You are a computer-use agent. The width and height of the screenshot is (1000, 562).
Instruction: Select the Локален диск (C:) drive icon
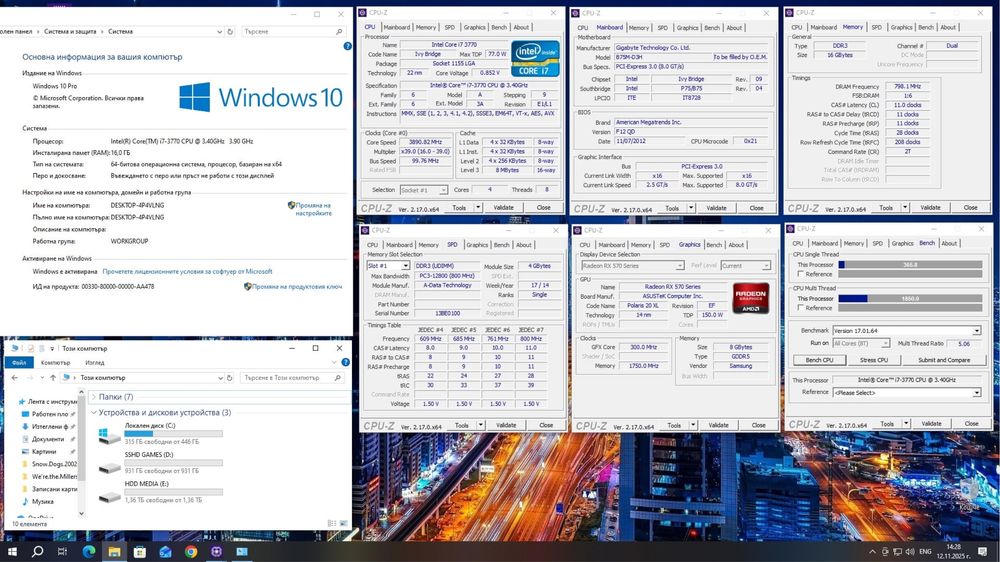click(x=109, y=436)
